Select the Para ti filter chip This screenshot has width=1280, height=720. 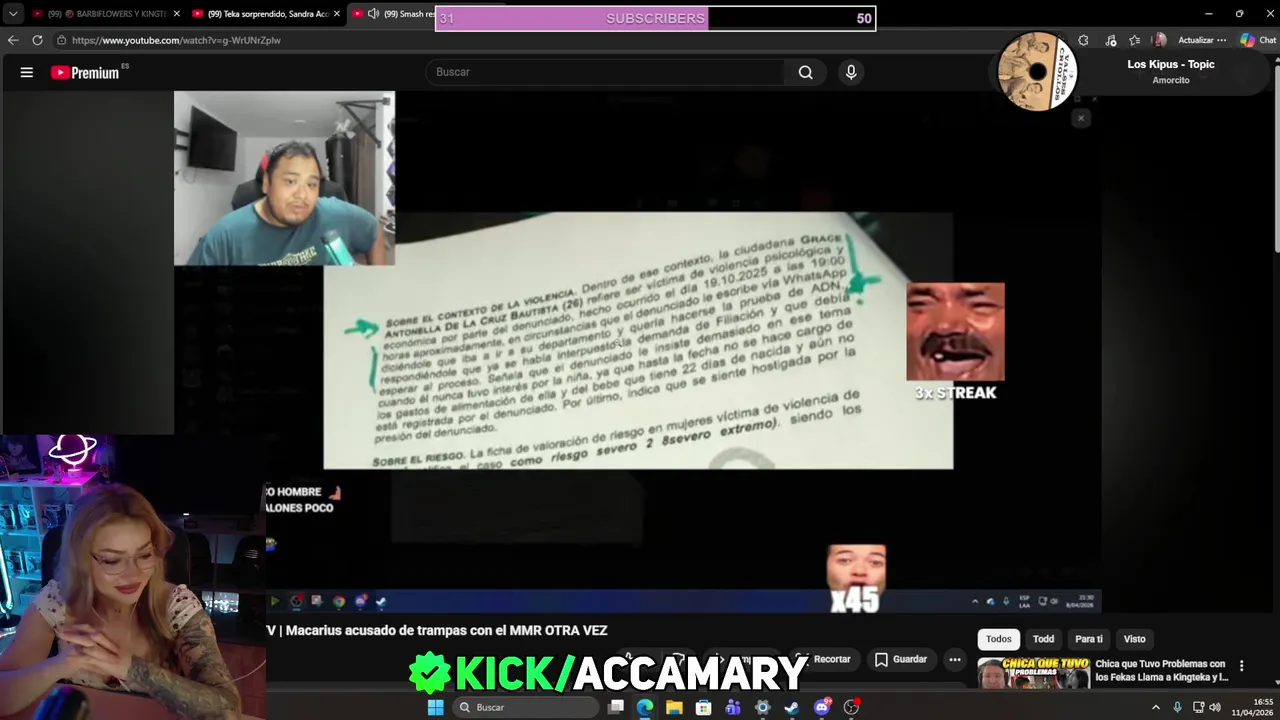pyautogui.click(x=1089, y=639)
